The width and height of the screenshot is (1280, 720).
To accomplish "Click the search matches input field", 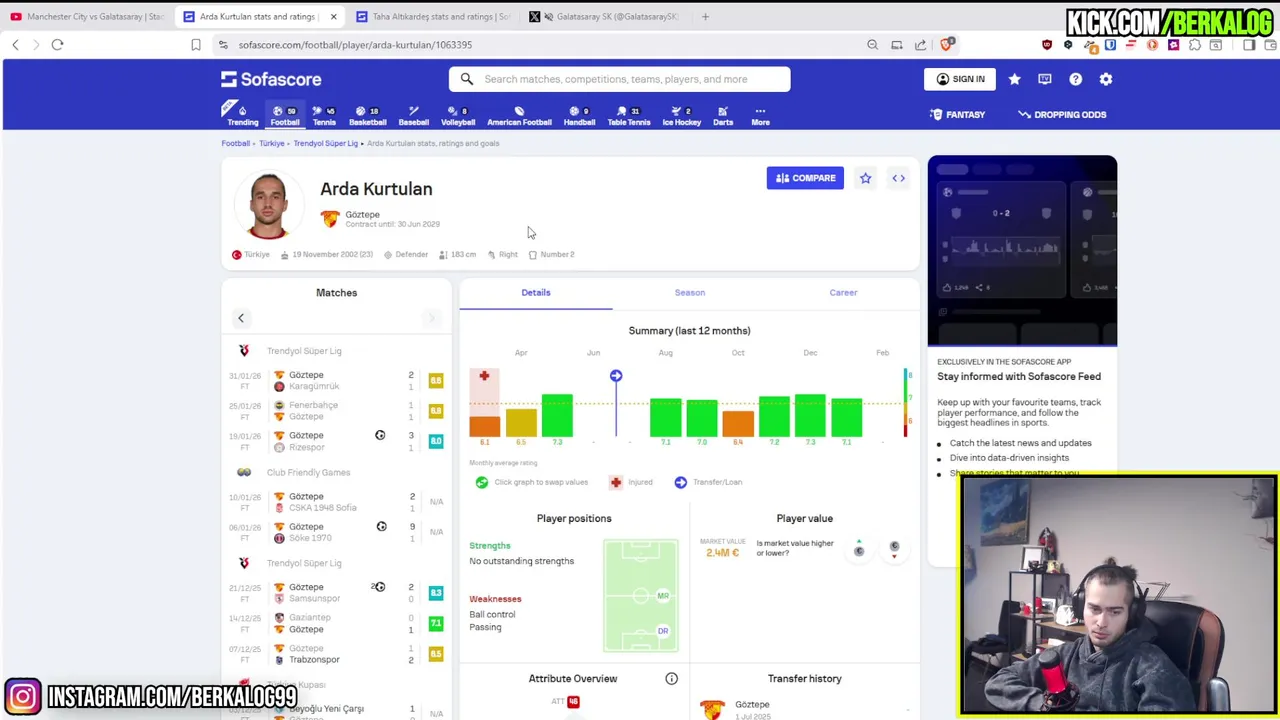I will 619,79.
